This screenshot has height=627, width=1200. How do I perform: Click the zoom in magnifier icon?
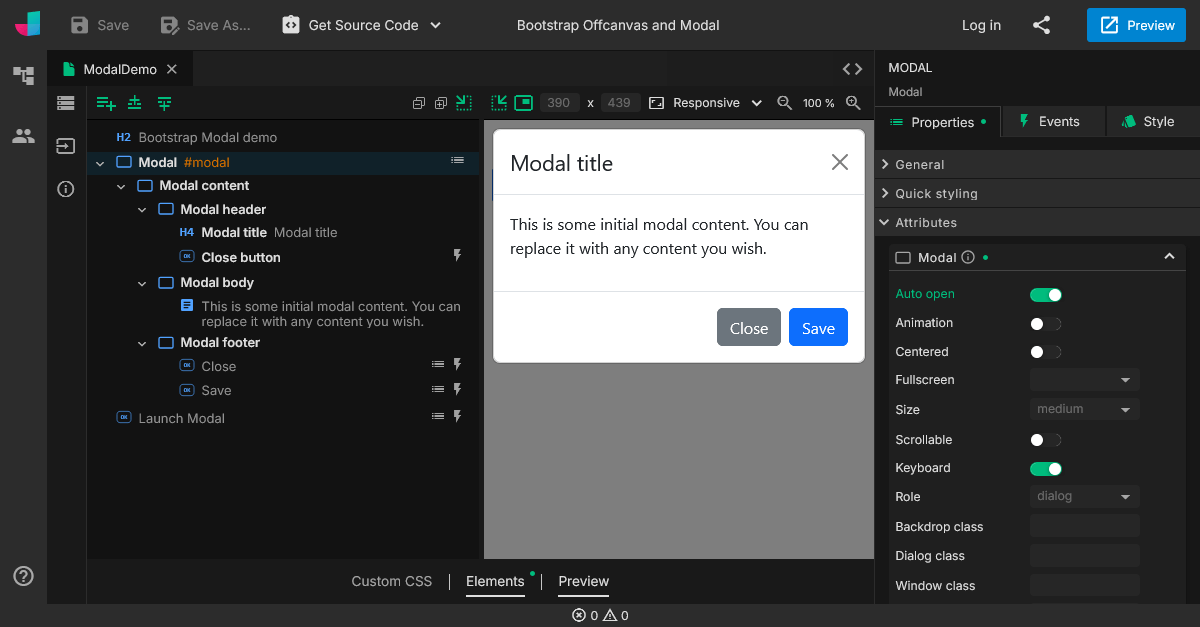pos(853,103)
